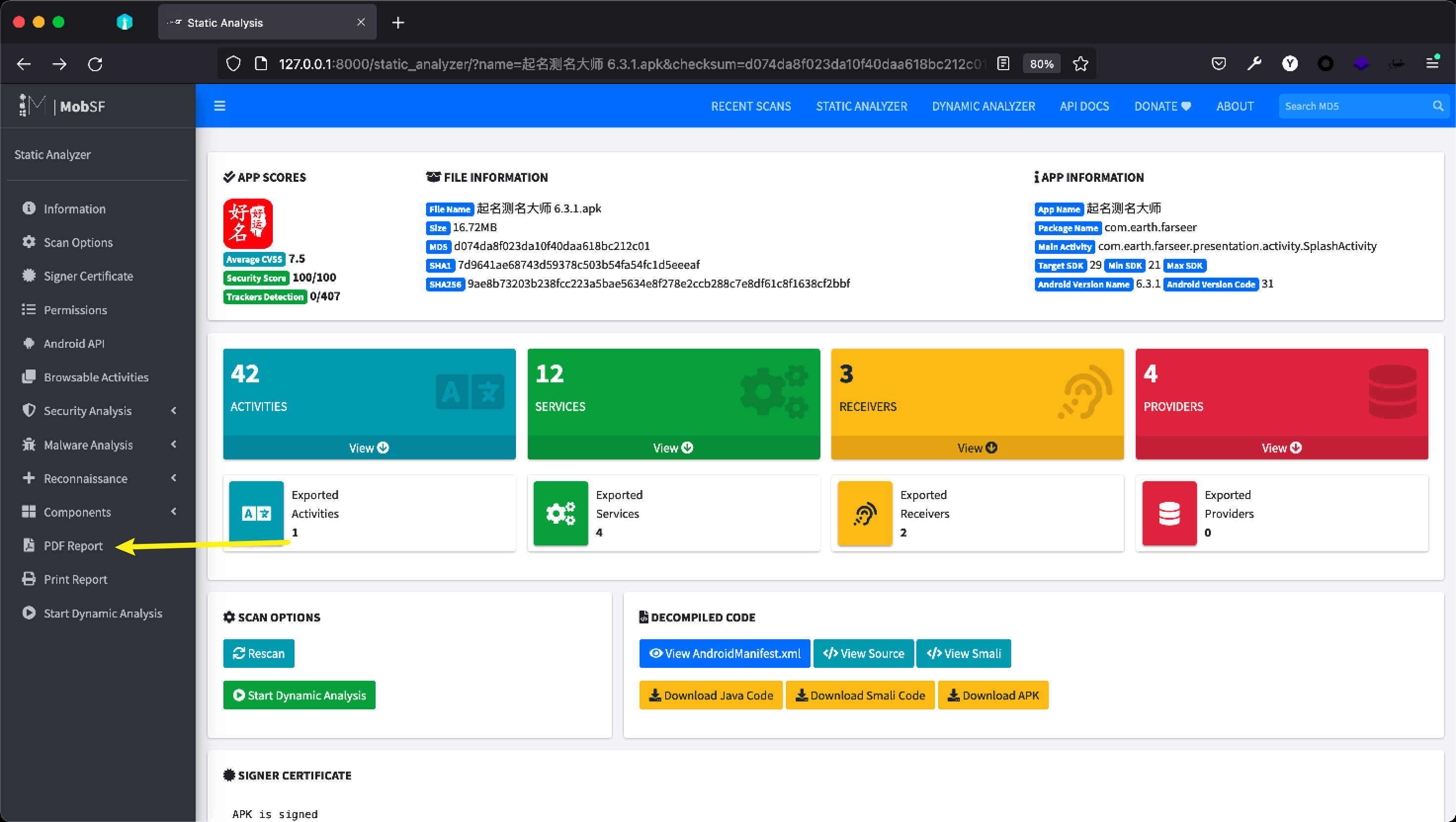Toggle the sidebar with the hamburger icon

click(x=220, y=106)
